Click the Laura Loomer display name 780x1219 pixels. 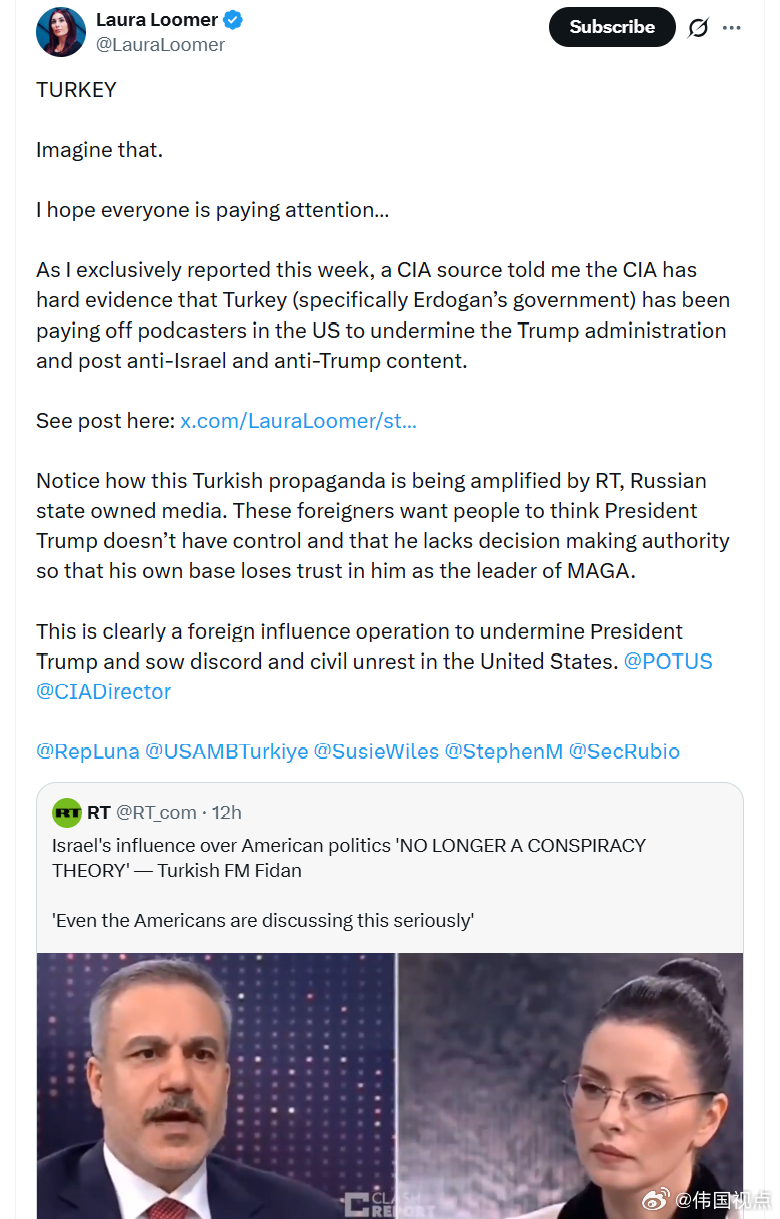[x=156, y=20]
